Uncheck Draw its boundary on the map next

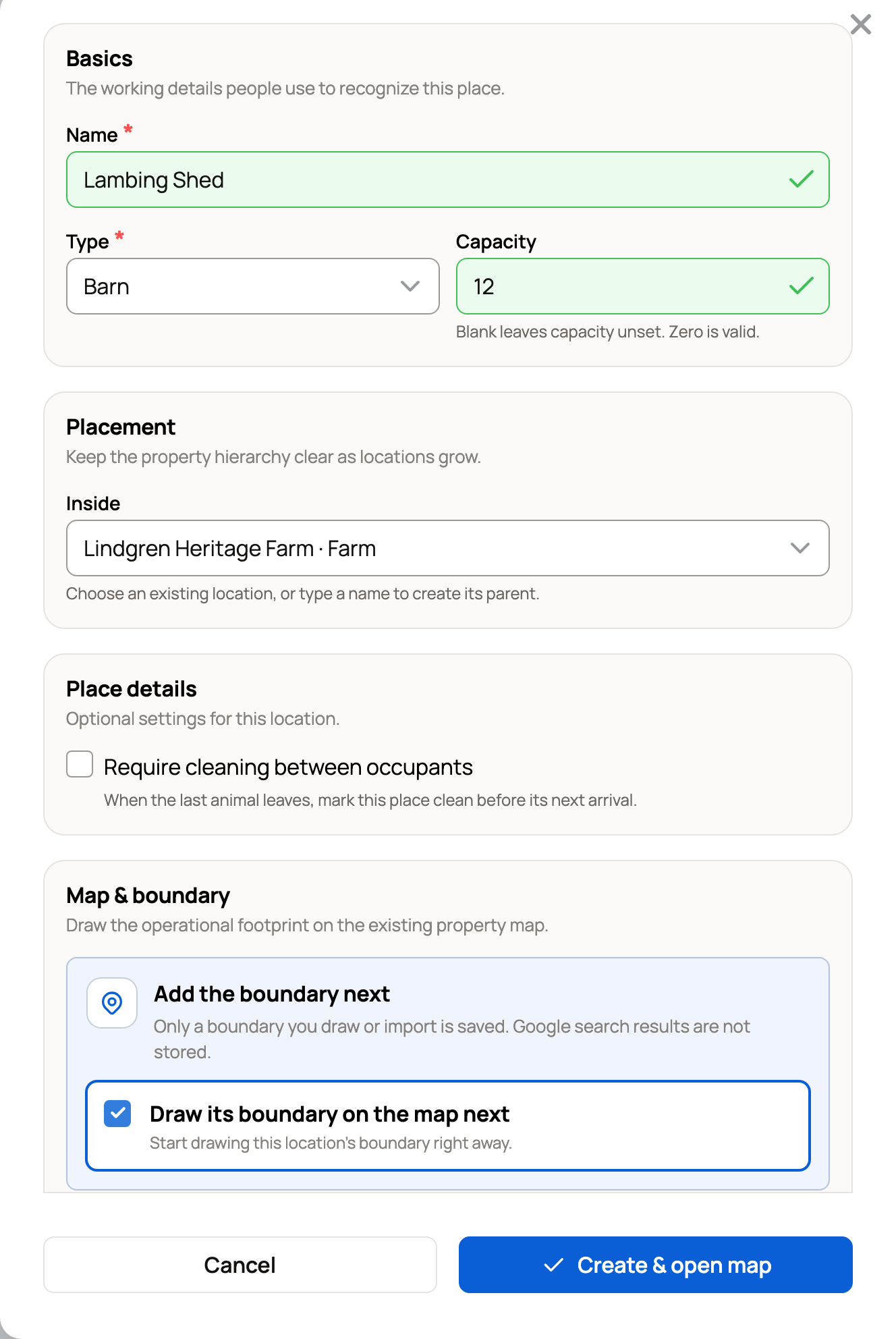tap(117, 1114)
